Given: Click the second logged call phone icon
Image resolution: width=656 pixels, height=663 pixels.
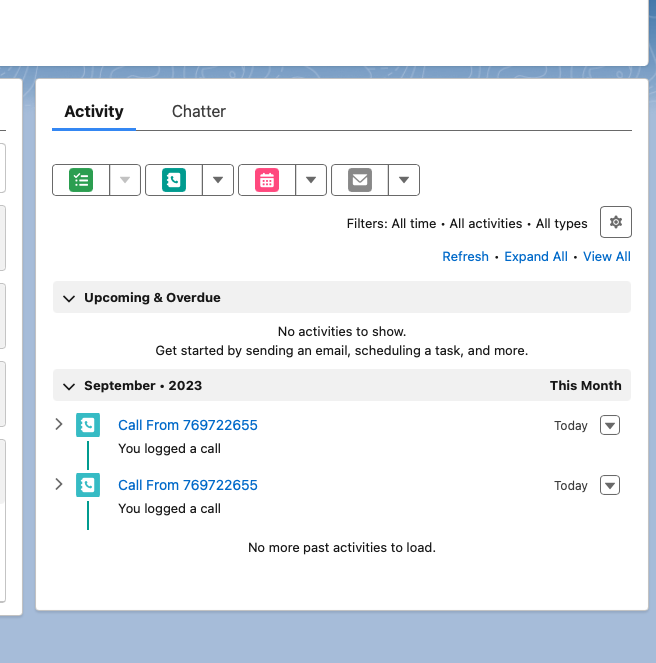Looking at the screenshot, I should [x=88, y=485].
